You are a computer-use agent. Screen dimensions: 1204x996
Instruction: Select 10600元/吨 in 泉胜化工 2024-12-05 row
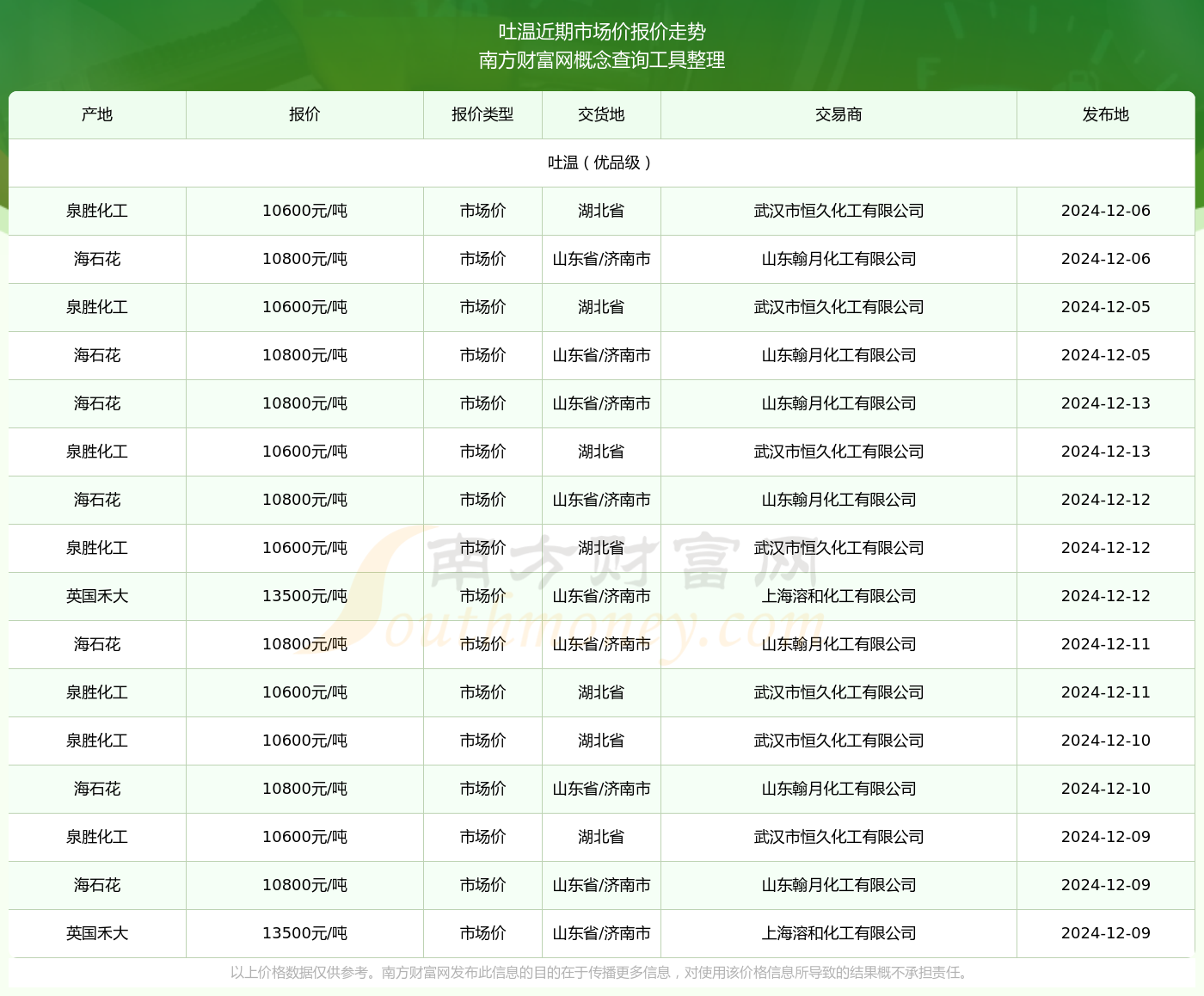click(304, 307)
